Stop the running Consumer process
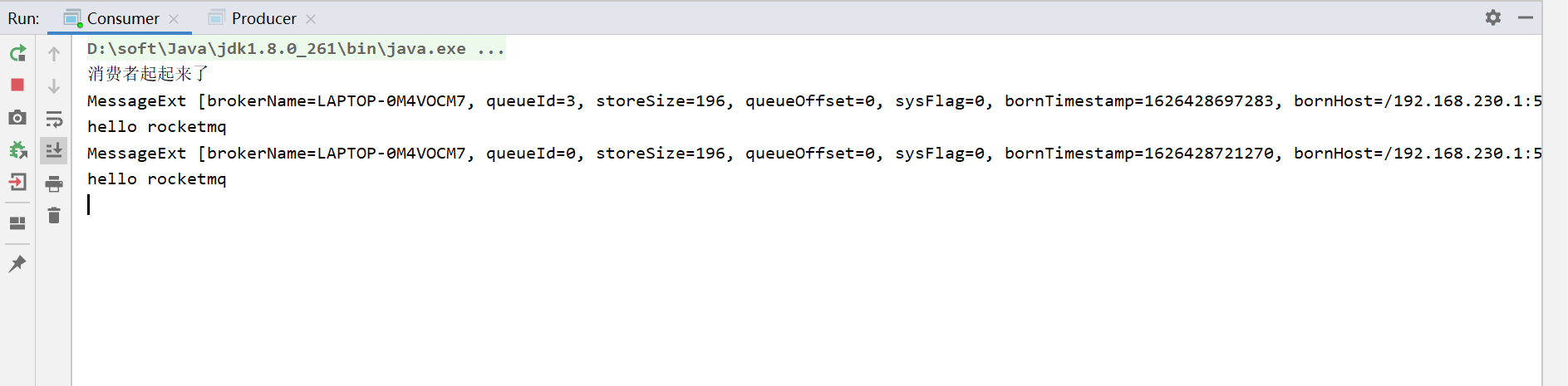This screenshot has height=386, width=1568. (x=17, y=86)
